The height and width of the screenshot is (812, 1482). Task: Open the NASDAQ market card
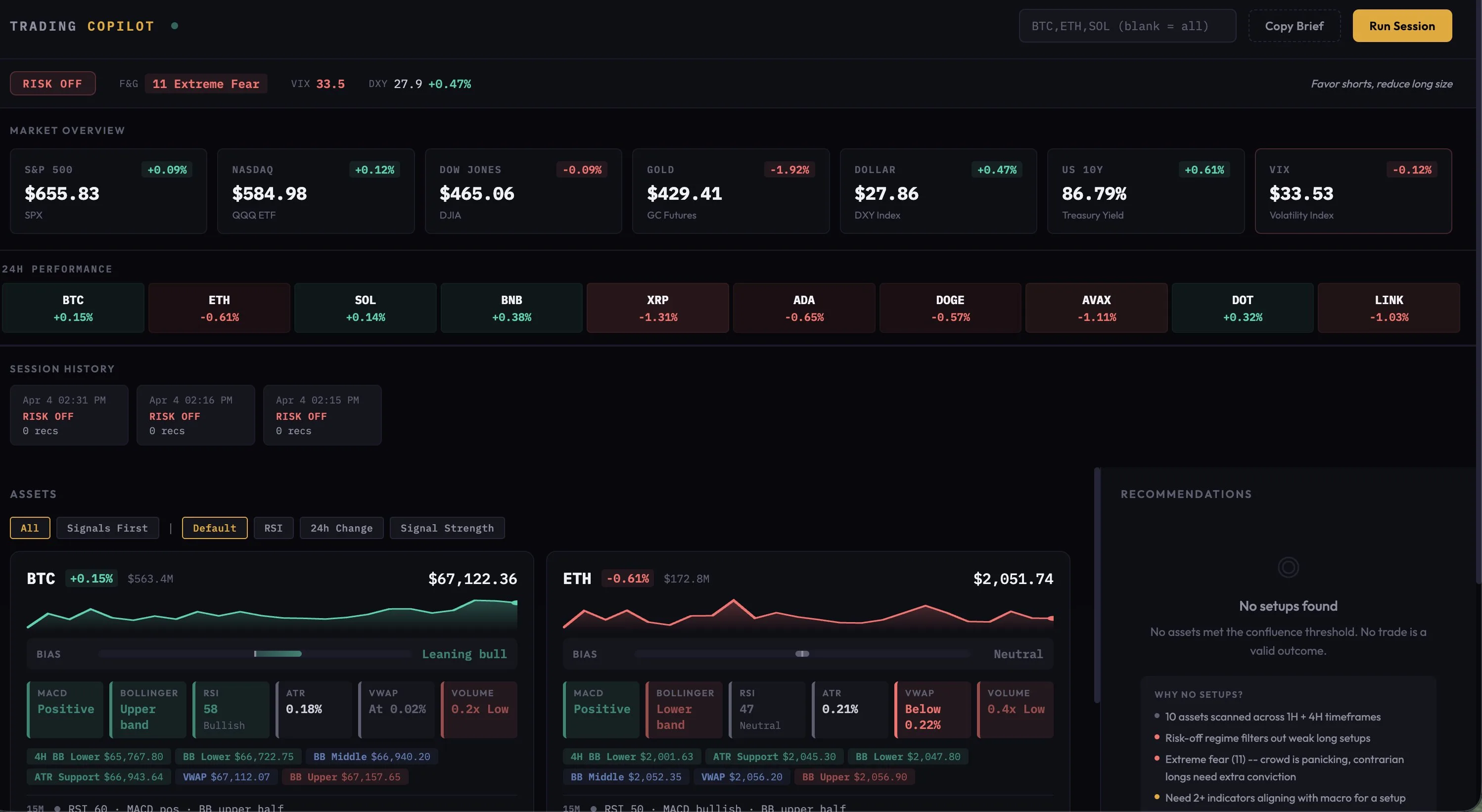tap(316, 191)
